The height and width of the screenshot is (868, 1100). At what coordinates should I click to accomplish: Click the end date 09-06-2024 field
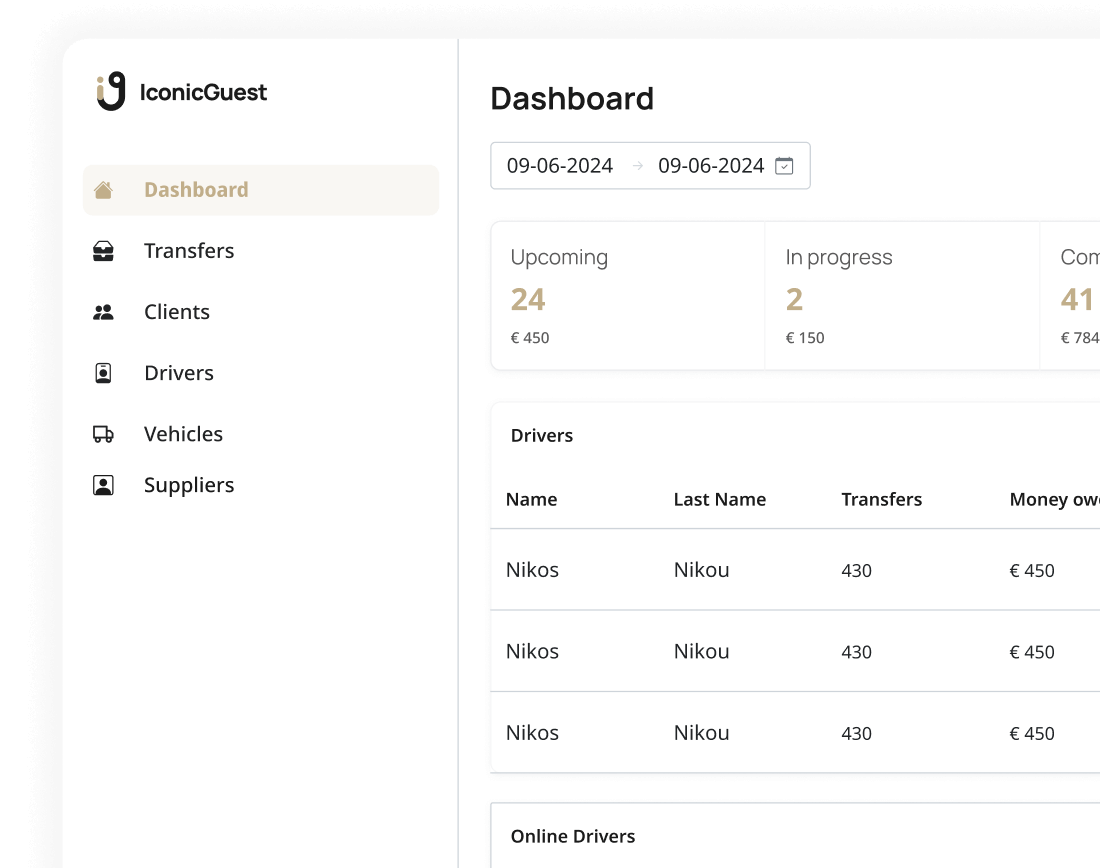click(x=711, y=166)
